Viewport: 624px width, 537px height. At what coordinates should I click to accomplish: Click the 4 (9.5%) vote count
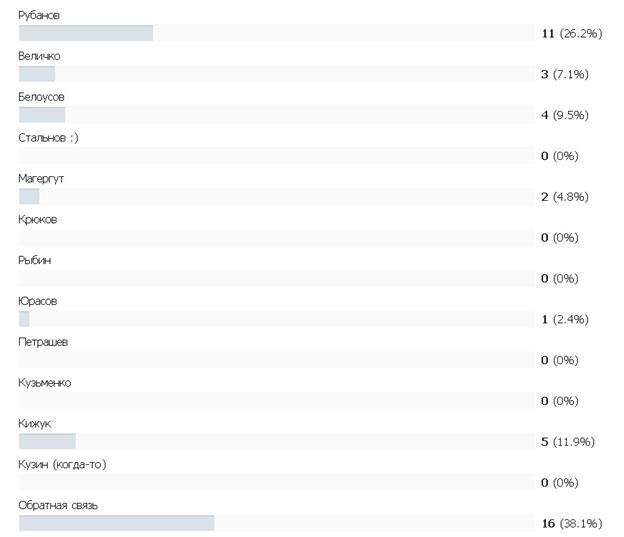point(565,115)
